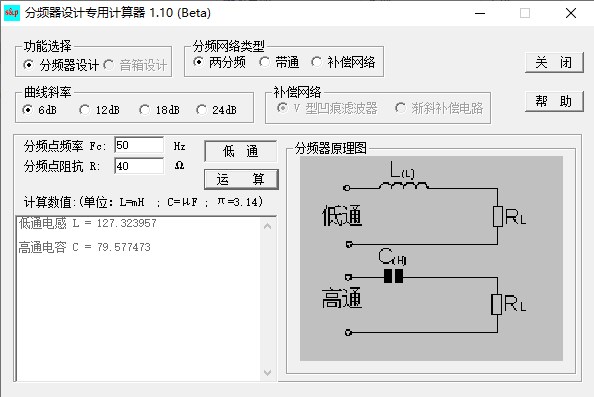Viewport: 594px width, 397px height.
Task: Click the 分频点频率 Fc label
Action: [65, 146]
